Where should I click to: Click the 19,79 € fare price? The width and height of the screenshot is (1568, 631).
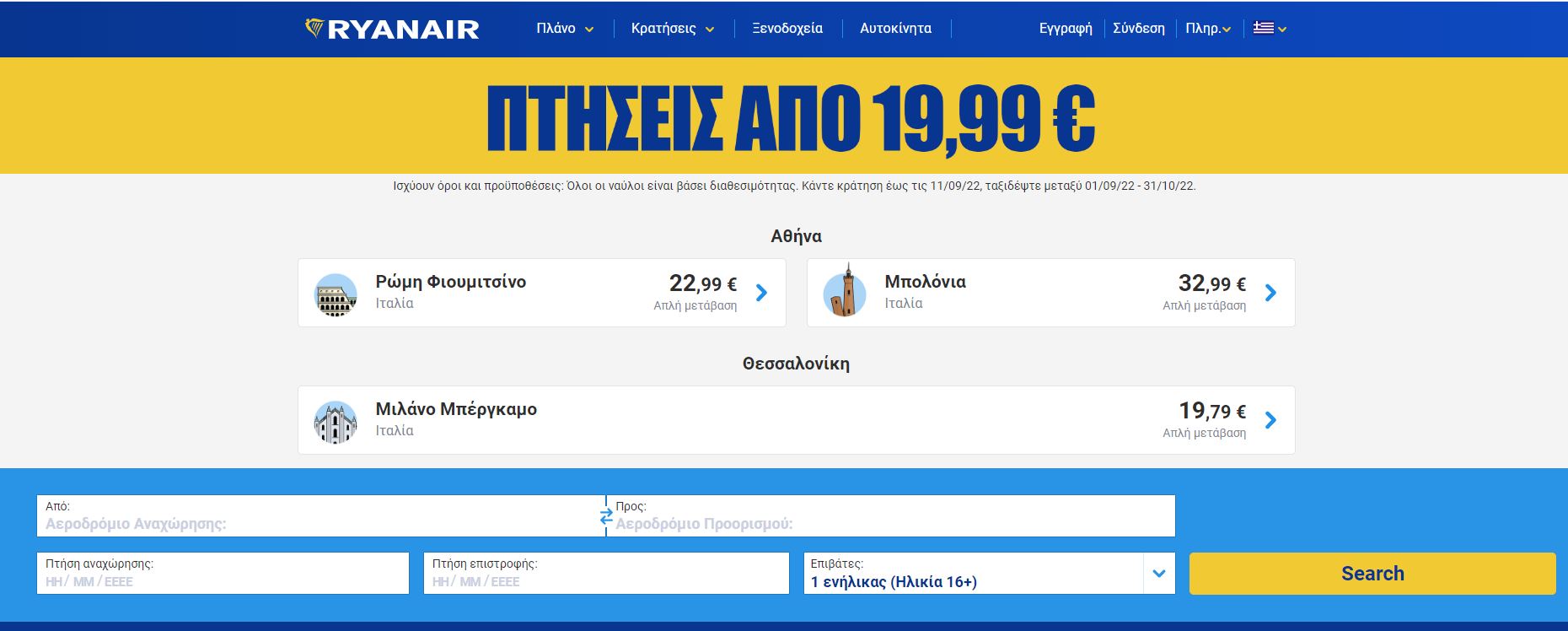coord(1212,410)
